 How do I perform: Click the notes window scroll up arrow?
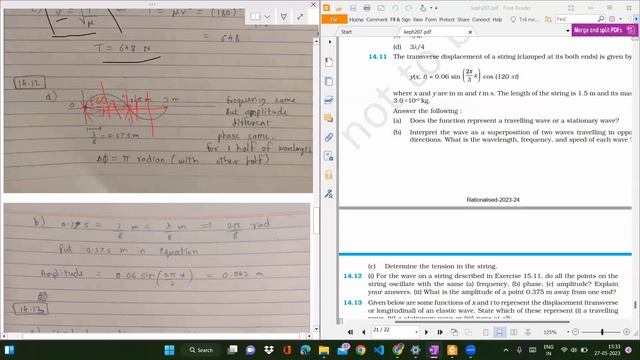(x=316, y=42)
